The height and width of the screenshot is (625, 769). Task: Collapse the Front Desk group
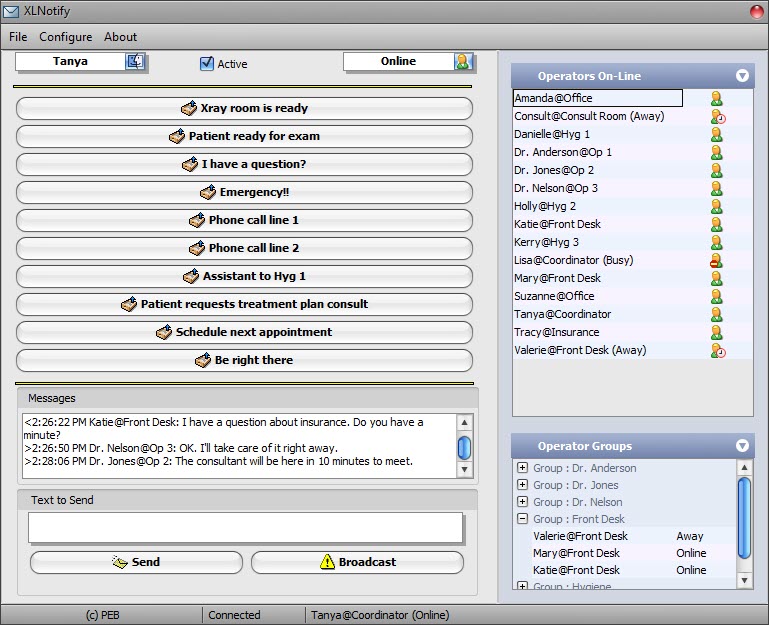[522, 519]
